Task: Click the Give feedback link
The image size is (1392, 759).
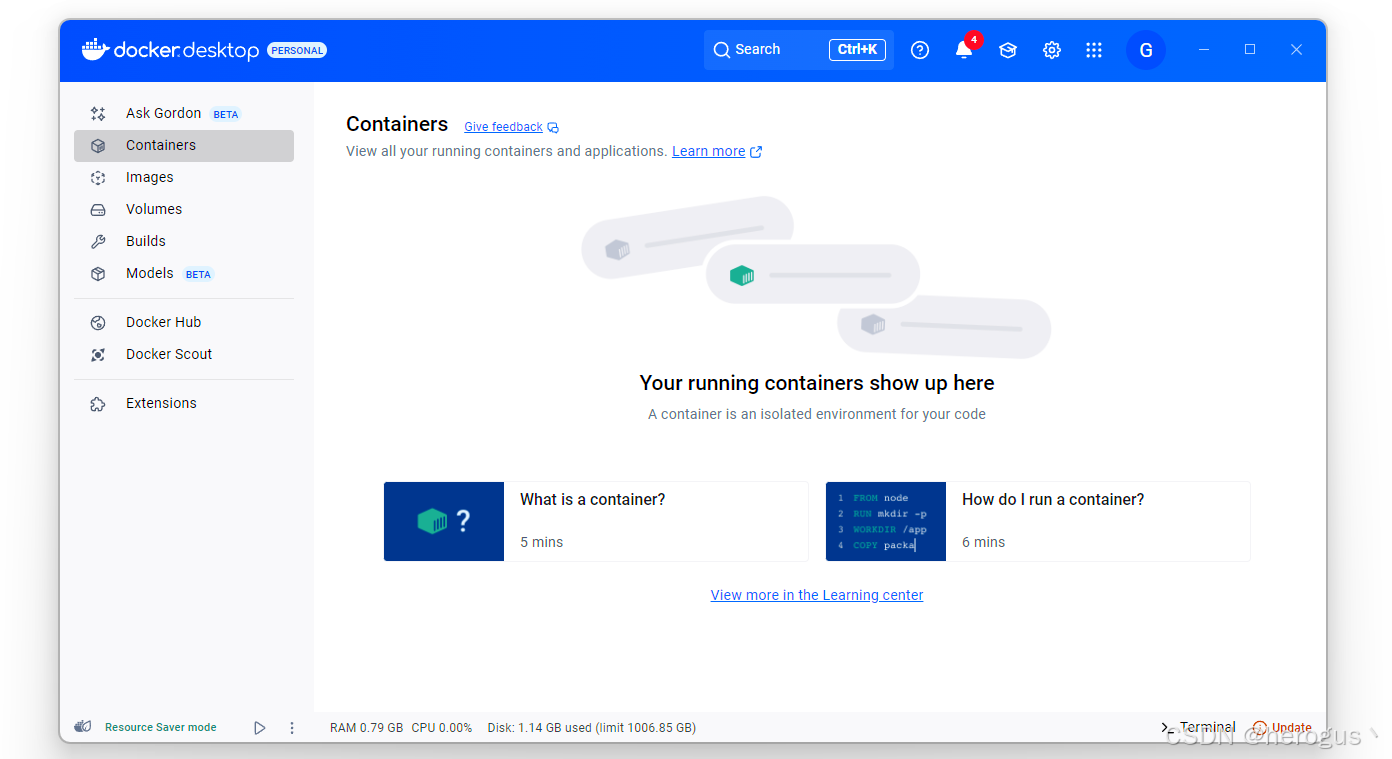Action: click(503, 127)
